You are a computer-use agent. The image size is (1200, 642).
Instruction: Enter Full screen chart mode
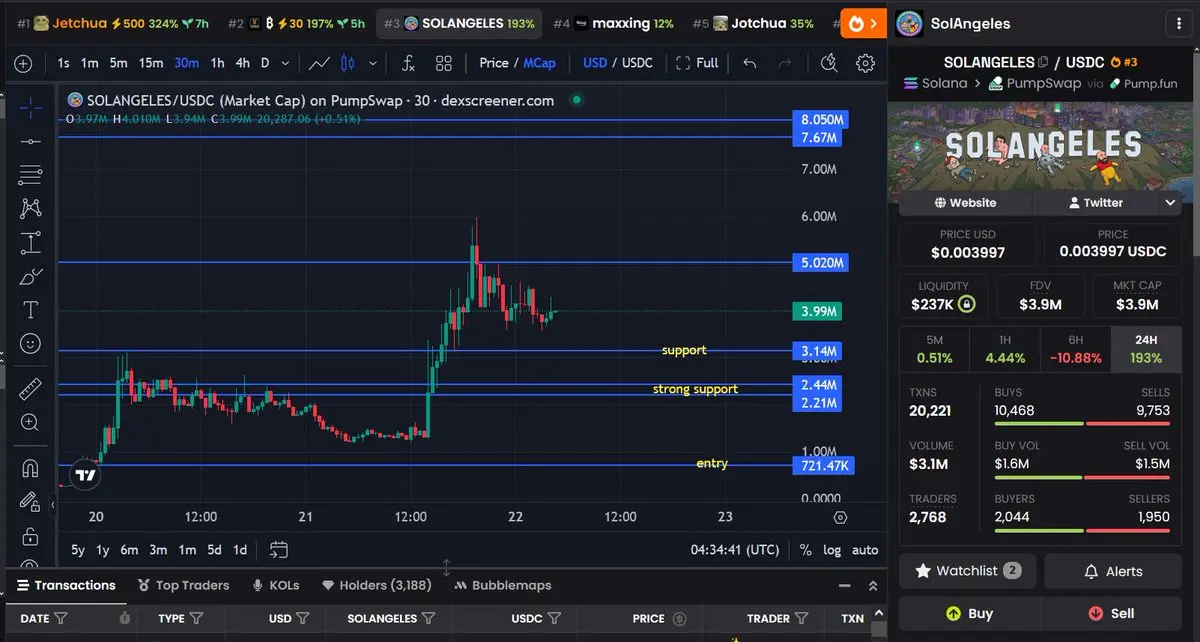(x=697, y=63)
